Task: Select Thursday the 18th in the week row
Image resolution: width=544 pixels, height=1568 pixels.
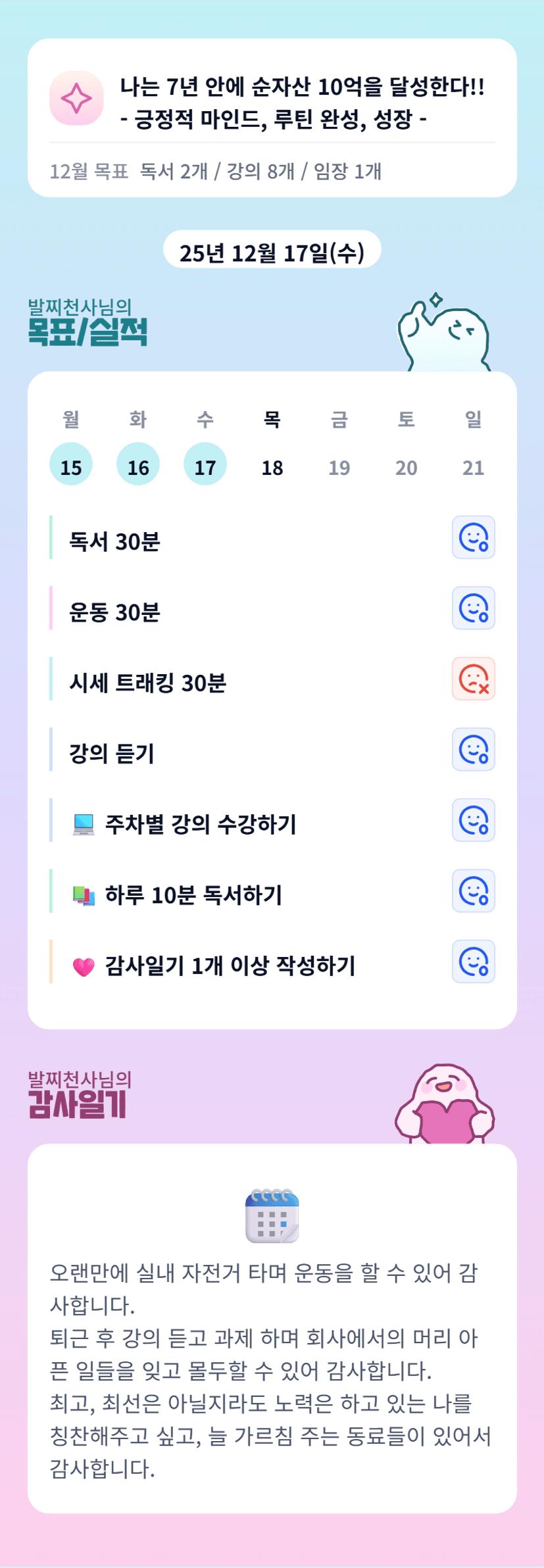Action: [x=272, y=467]
